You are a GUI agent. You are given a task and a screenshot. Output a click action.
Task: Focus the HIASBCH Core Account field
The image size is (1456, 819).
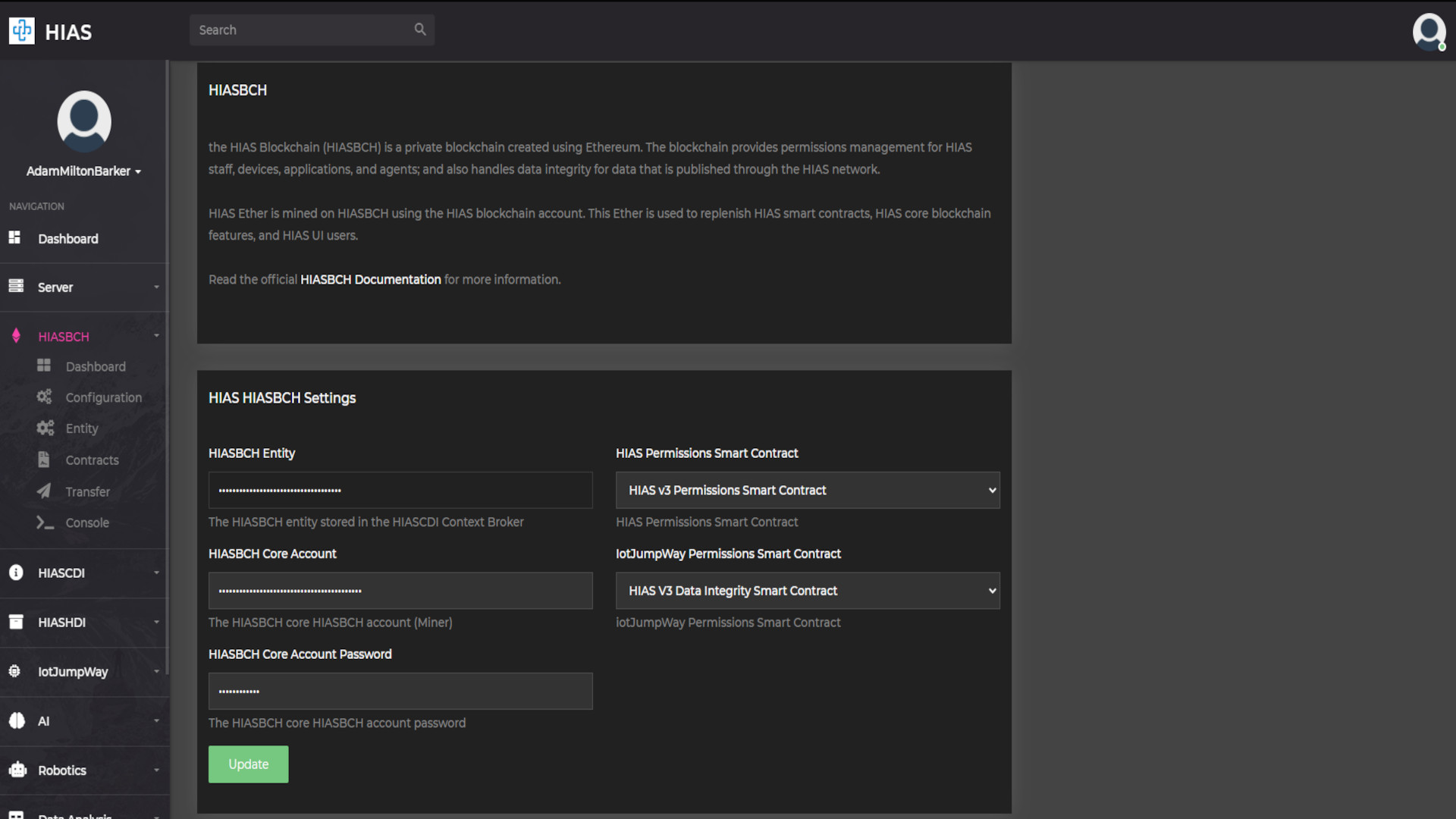pyautogui.click(x=400, y=591)
